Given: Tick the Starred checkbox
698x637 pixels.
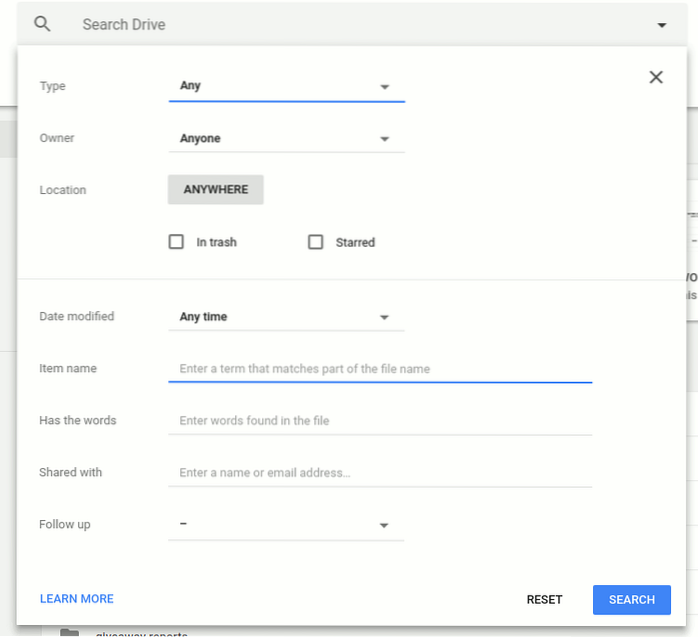Looking at the screenshot, I should (316, 242).
